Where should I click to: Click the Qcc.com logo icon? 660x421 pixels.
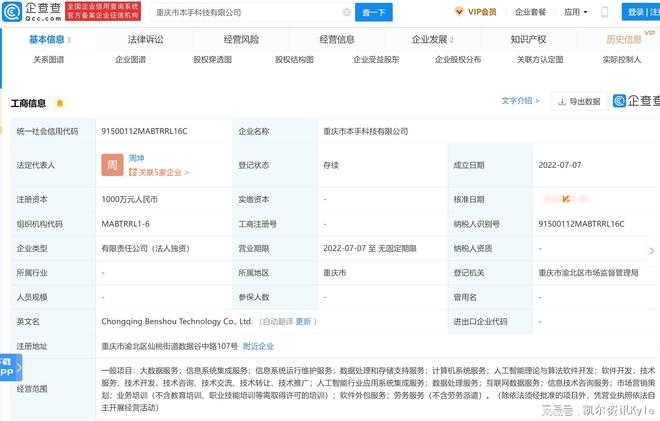point(12,12)
